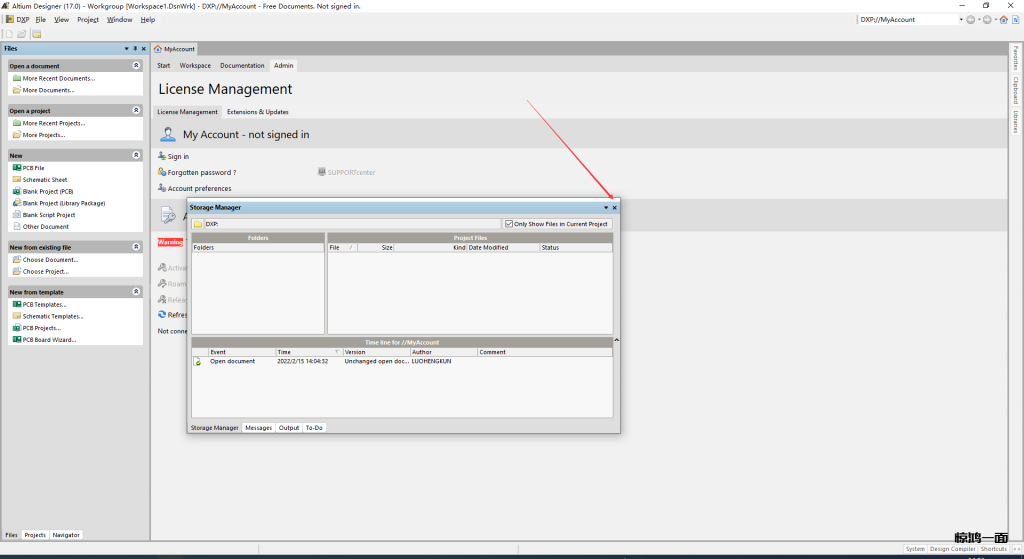Uncheck Only Show Files in Current Project
This screenshot has width=1024, height=559.
[509, 224]
